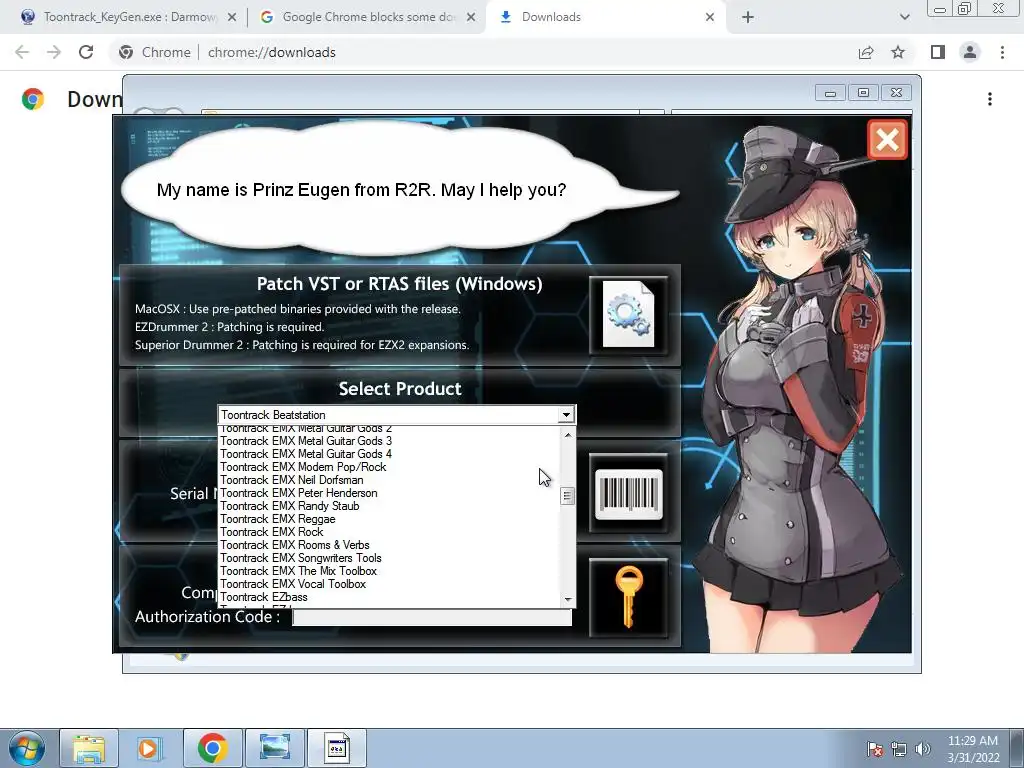Screen dimensions: 1024x768
Task: Click the barcode serial number icon
Action: (628, 493)
